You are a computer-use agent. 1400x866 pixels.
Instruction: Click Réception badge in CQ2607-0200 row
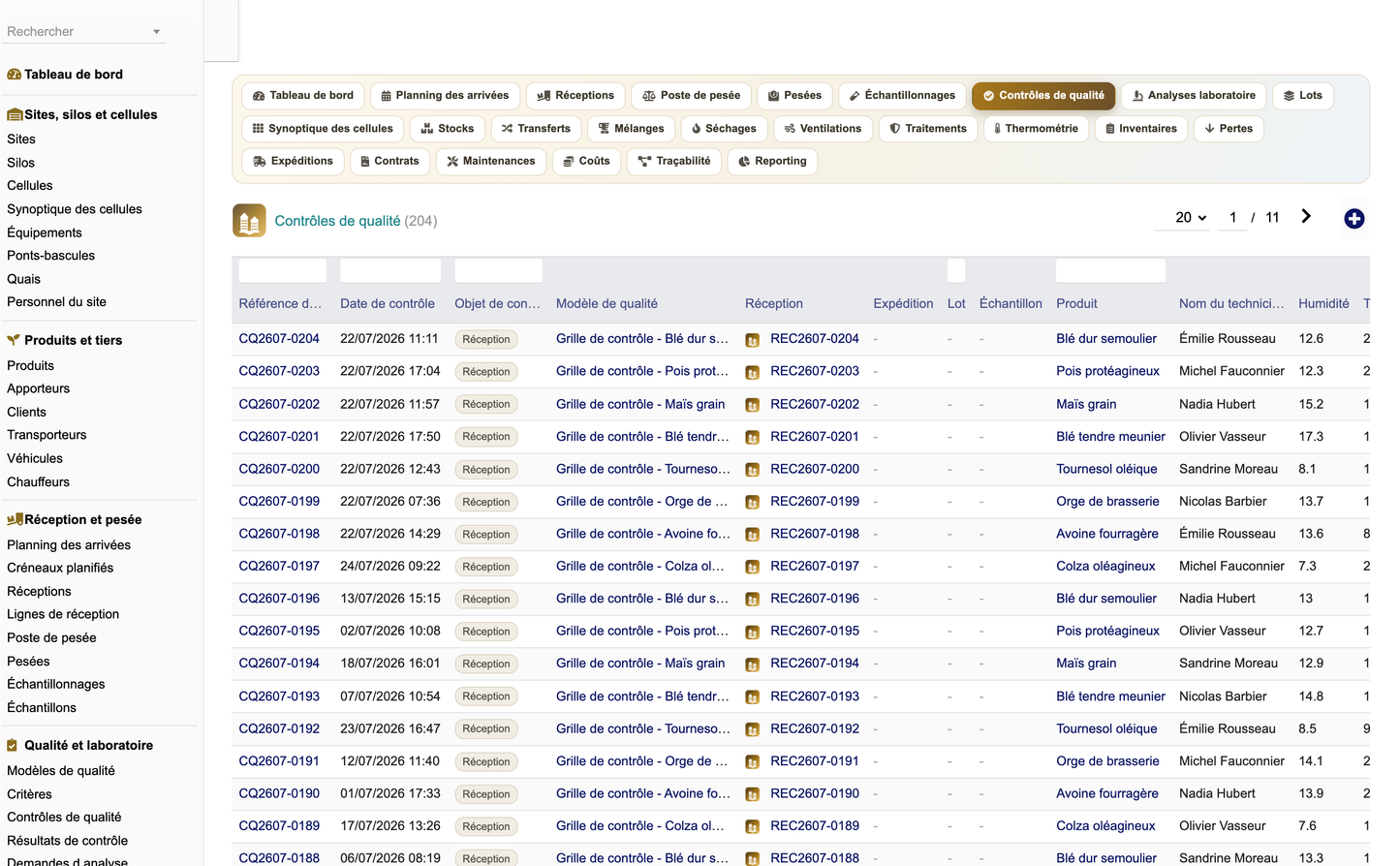pos(486,470)
